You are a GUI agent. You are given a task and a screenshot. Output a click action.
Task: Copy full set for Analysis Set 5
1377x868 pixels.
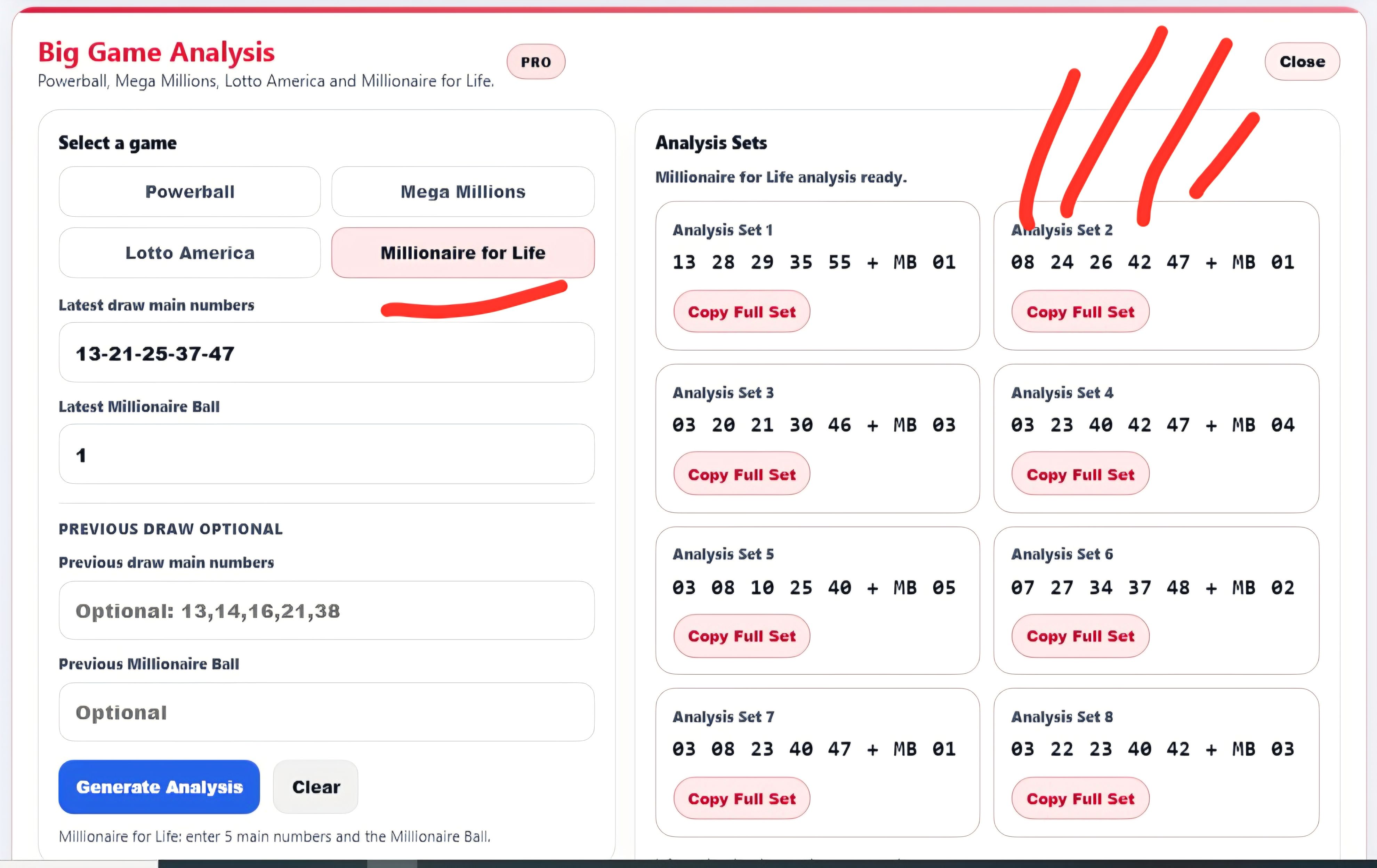pos(742,636)
